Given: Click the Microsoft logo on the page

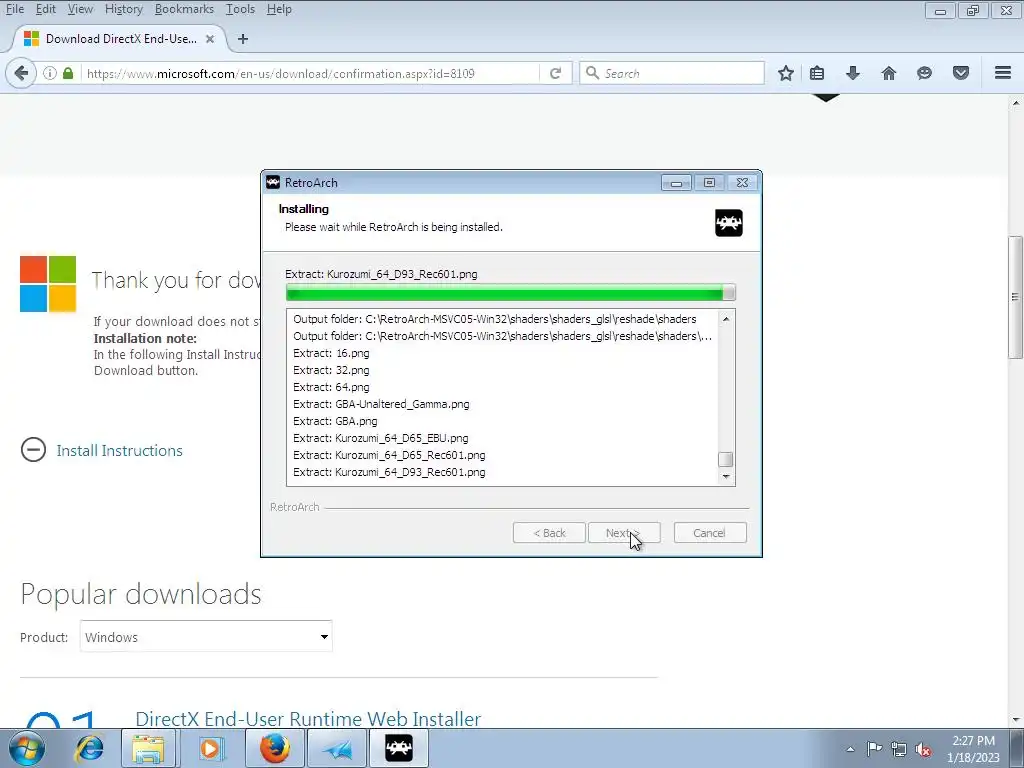Looking at the screenshot, I should tap(48, 283).
